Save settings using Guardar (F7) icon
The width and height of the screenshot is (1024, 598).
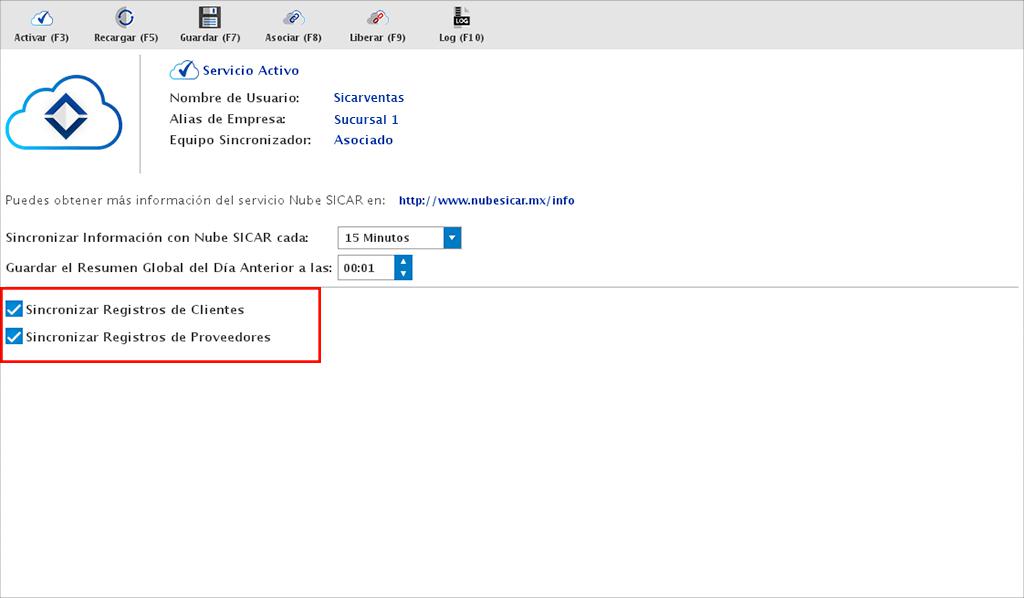(209, 18)
